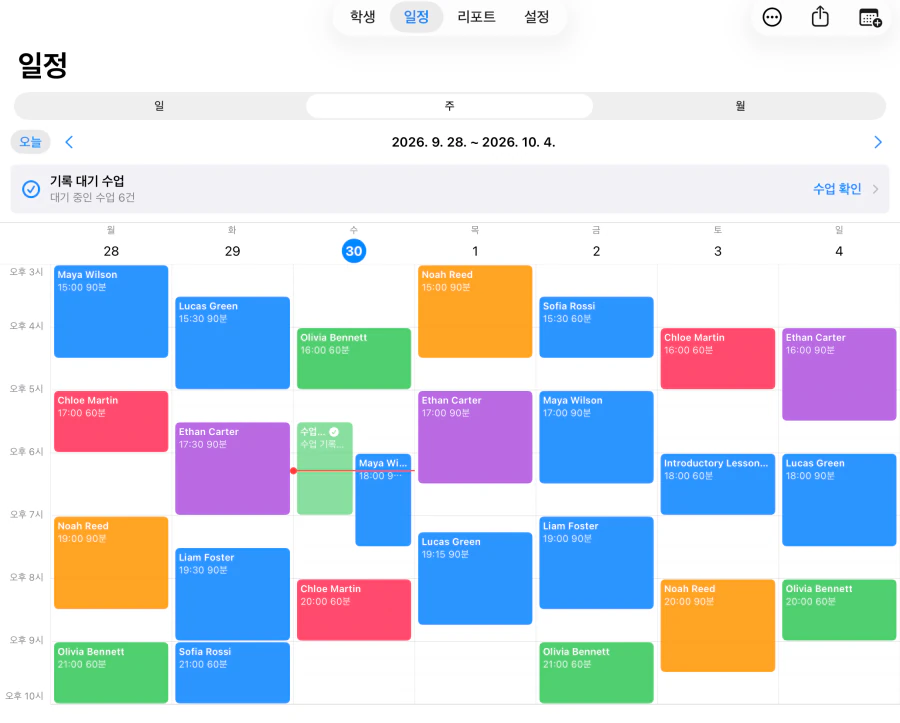Open Liam Foster 19:30 Tuesday lesson

coord(232,594)
